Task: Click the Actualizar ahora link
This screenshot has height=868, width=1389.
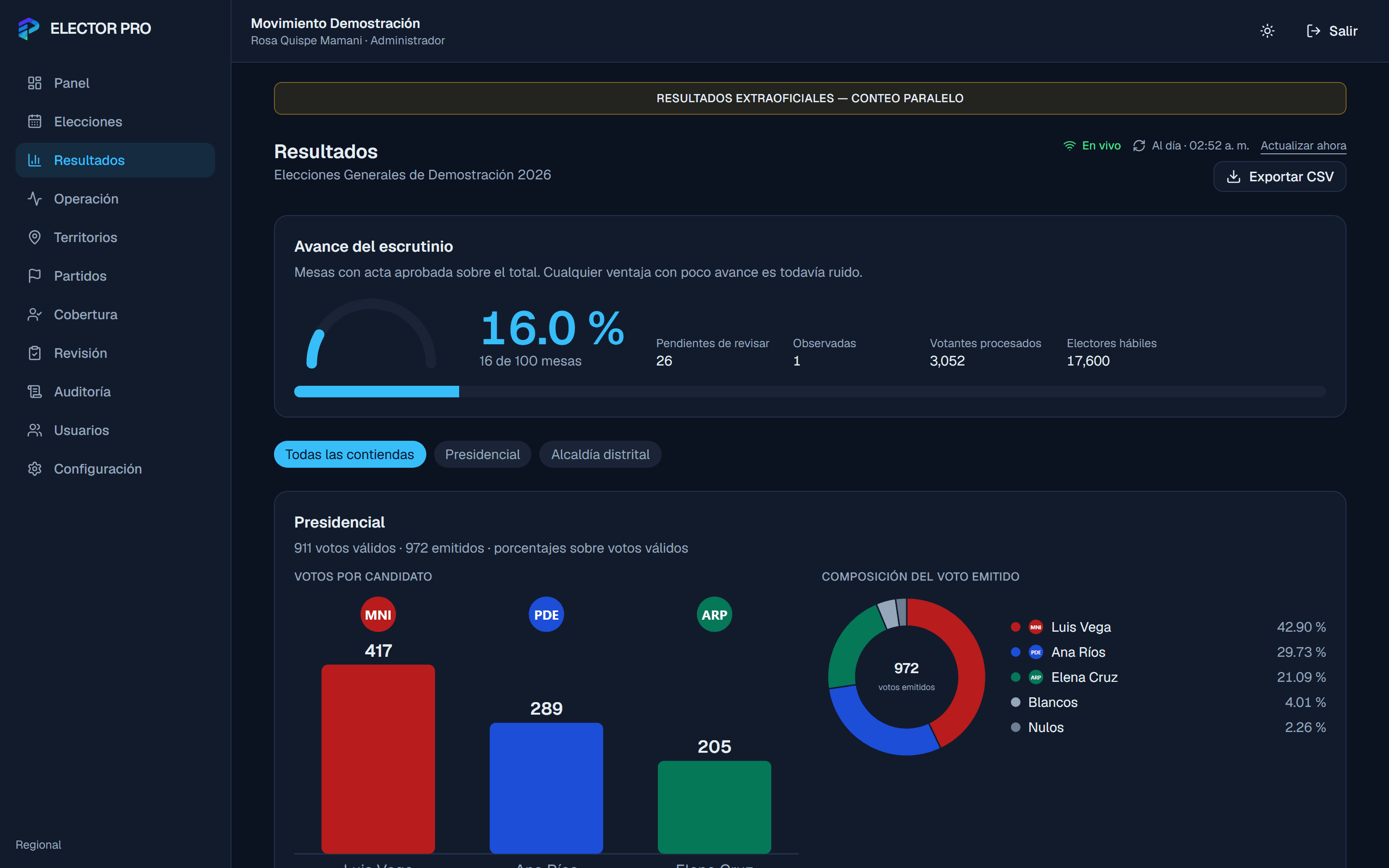Action: tap(1303, 146)
